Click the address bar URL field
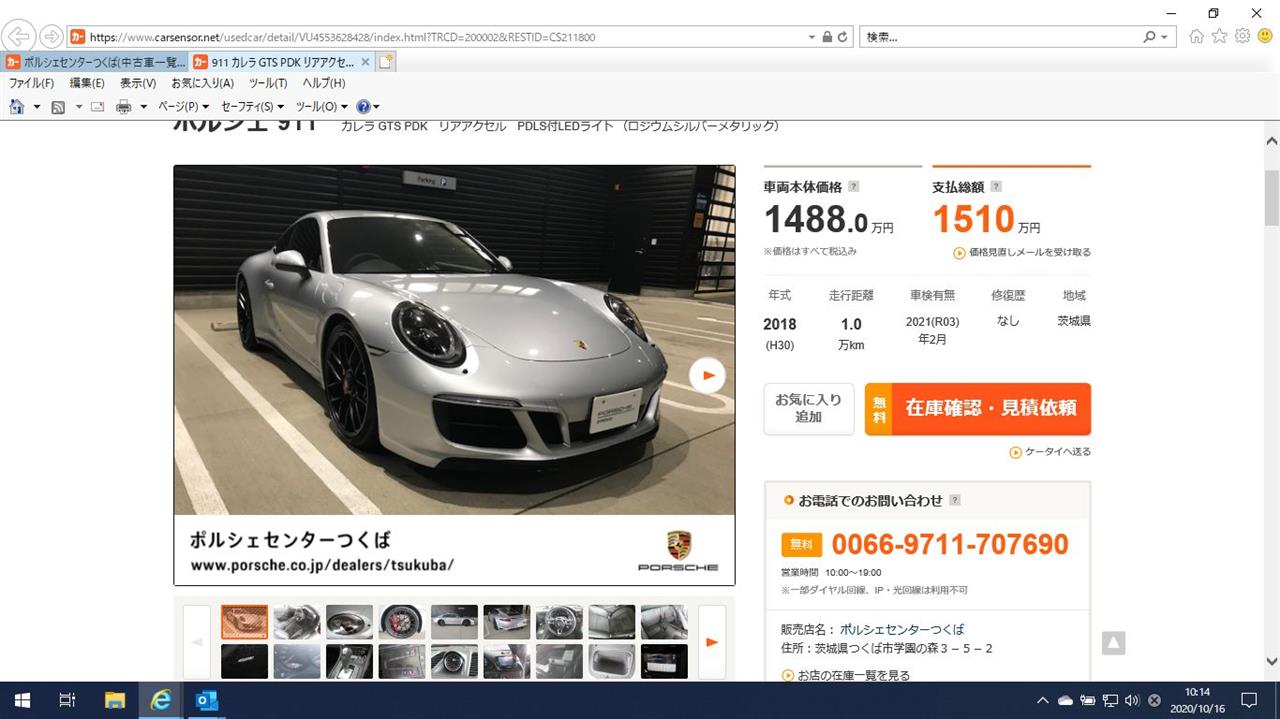Viewport: 1280px width, 719px height. 445,37
